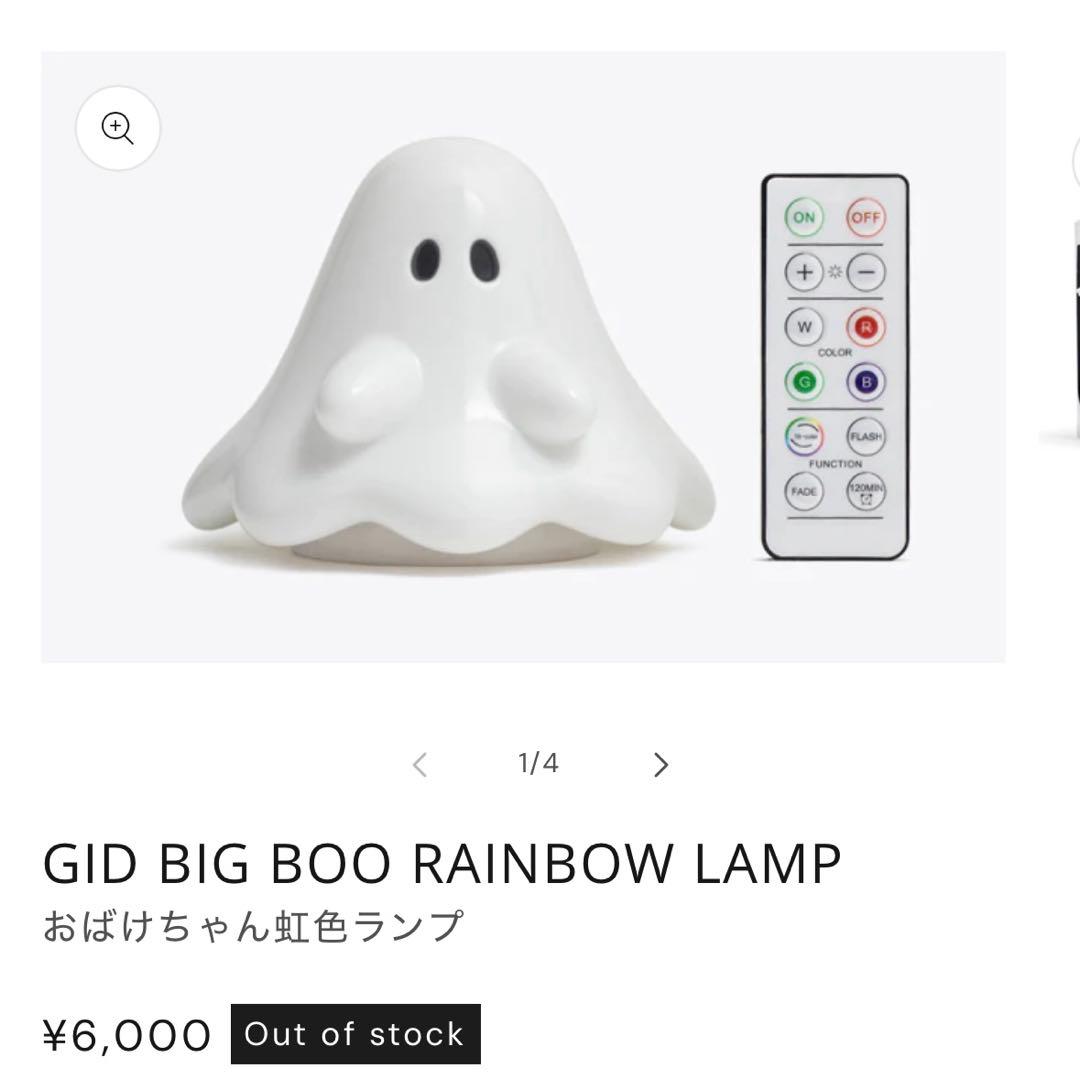This screenshot has width=1080, height=1080.
Task: Click the 1/4 slide counter
Action: [538, 763]
